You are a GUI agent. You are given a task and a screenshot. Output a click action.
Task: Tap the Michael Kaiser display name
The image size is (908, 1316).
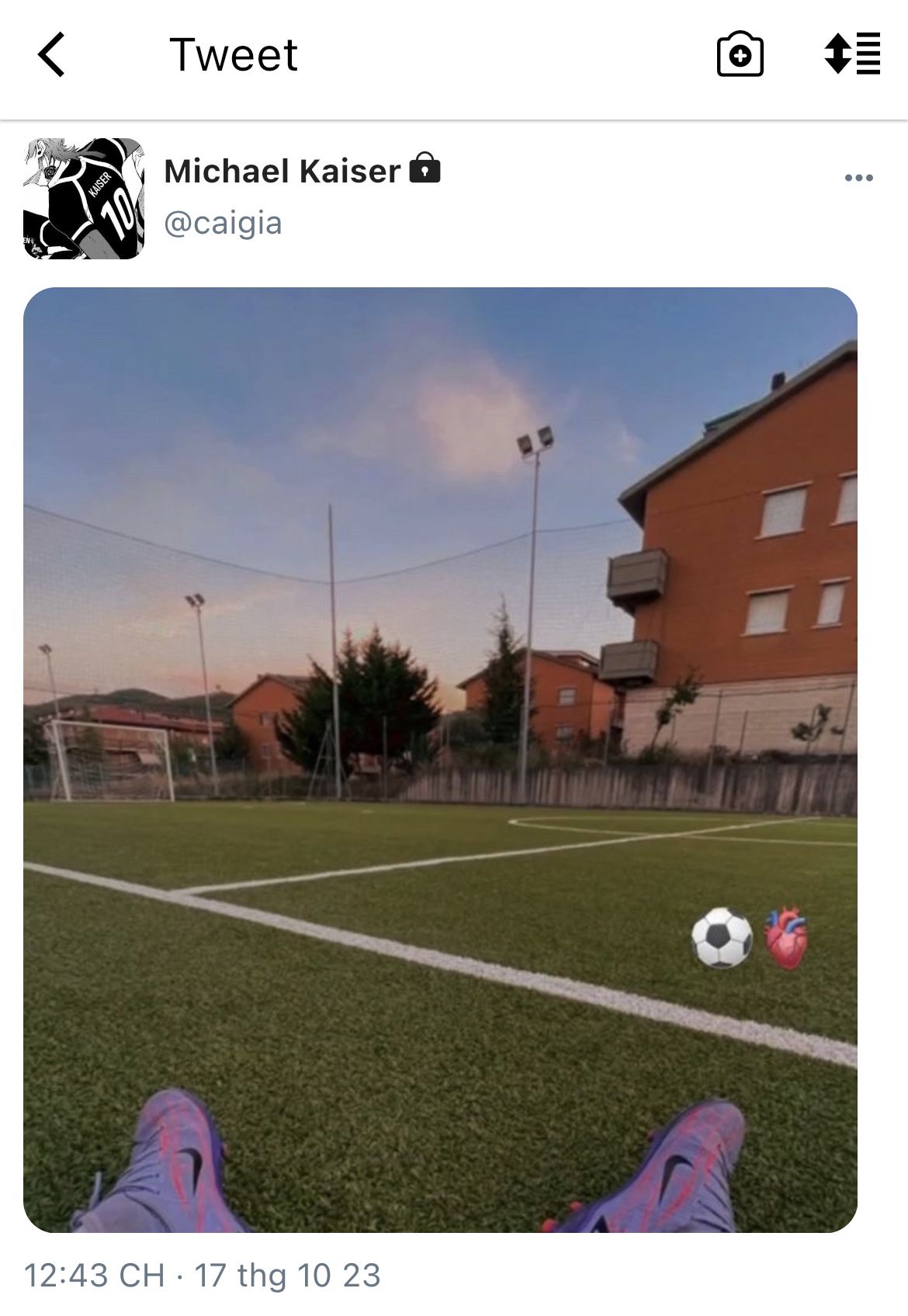(x=282, y=171)
